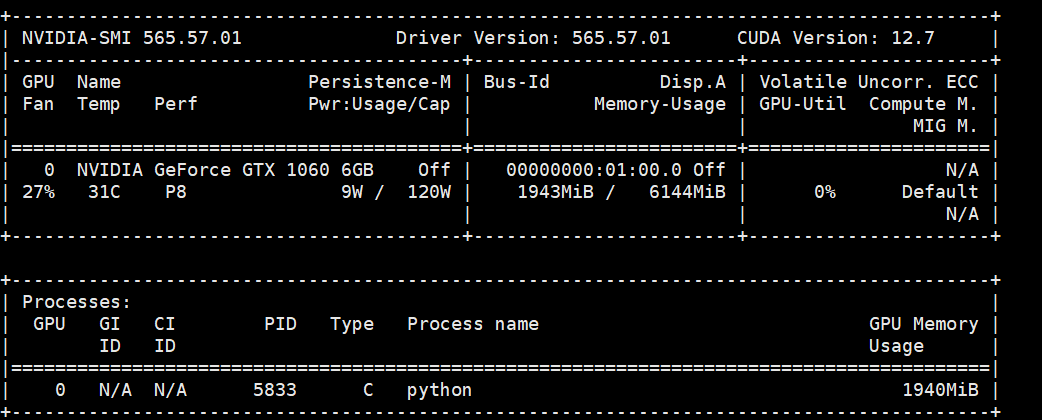Click the Driver Version 565.57.01 text
Image resolution: width=1042 pixels, height=420 pixels.
click(x=533, y=39)
